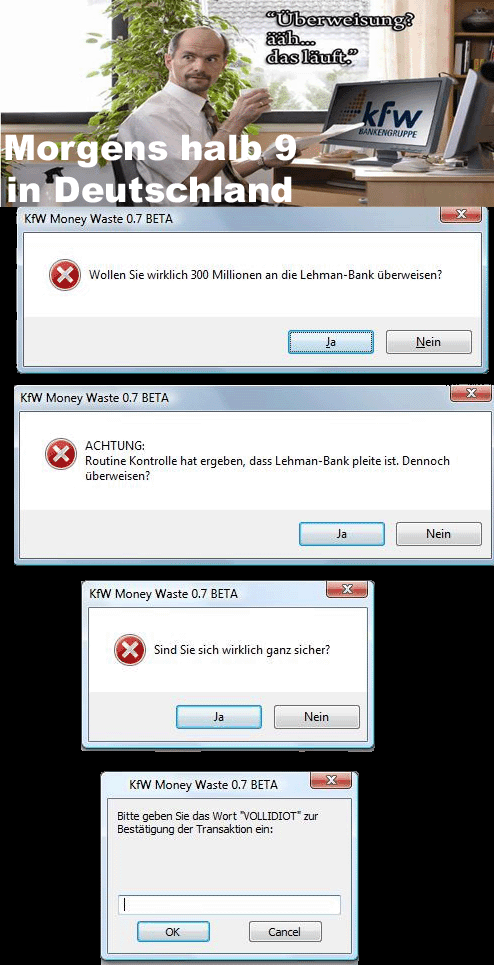
Task: Click Nein in the 300 Millionen dialog
Action: (x=428, y=342)
